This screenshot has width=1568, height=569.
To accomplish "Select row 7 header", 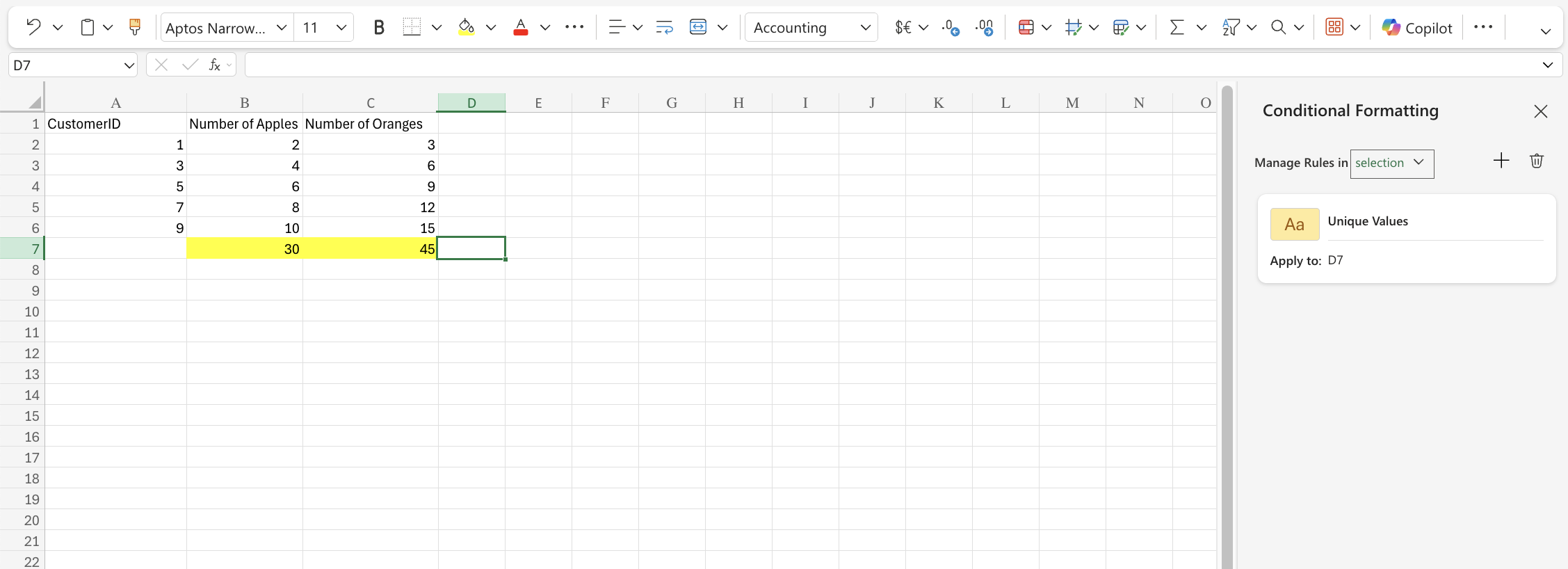I will coord(22,248).
